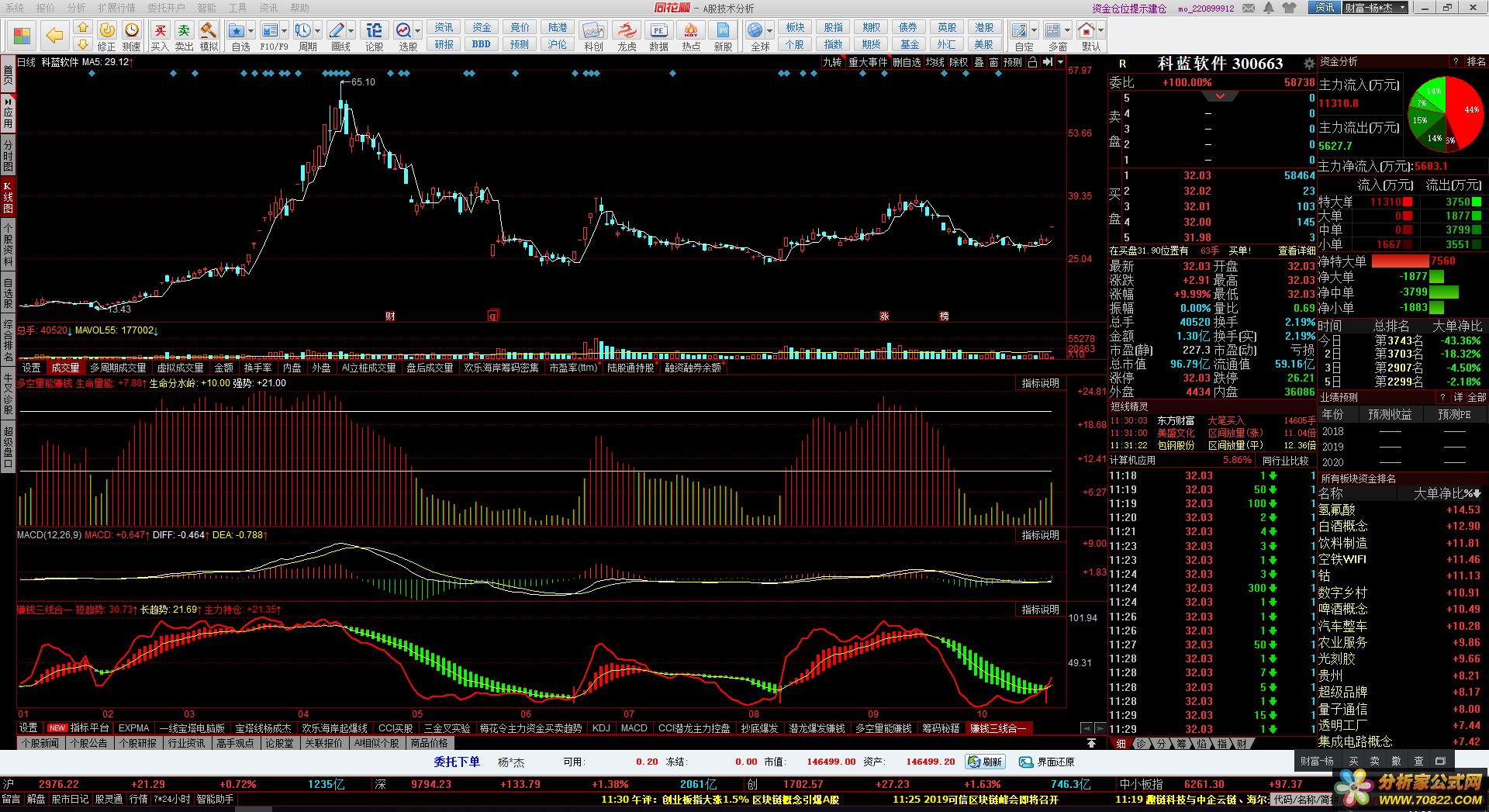Switch to the 换手率 tab

tap(258, 368)
